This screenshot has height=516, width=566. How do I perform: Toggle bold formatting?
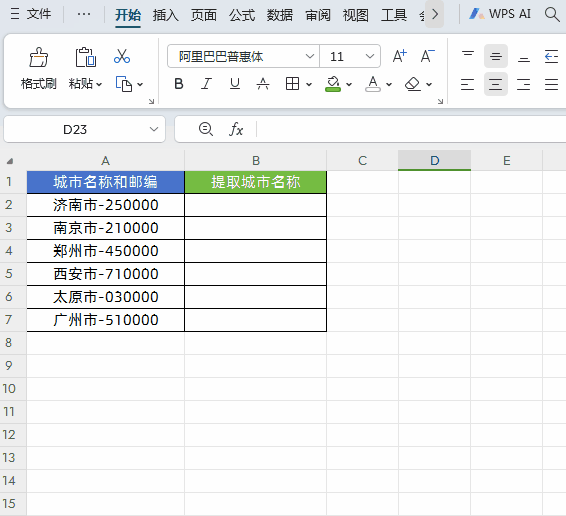[x=179, y=84]
